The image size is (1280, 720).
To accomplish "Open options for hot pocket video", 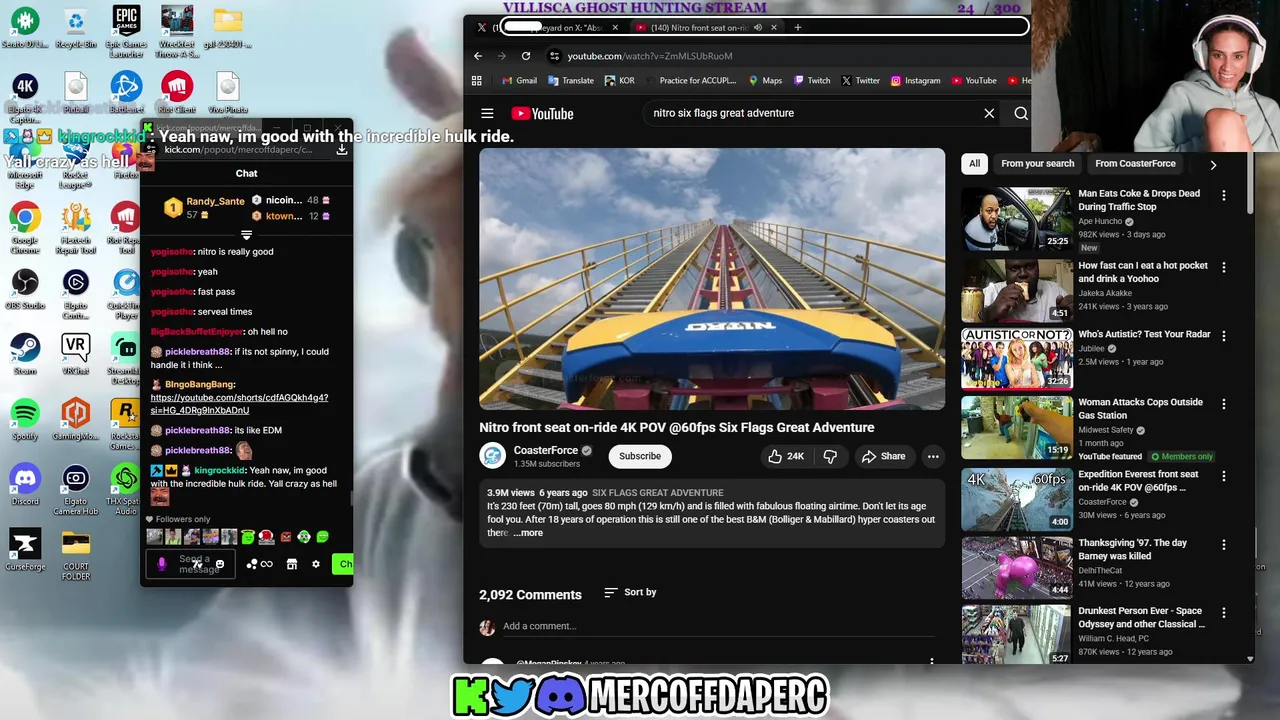I will [x=1223, y=268].
